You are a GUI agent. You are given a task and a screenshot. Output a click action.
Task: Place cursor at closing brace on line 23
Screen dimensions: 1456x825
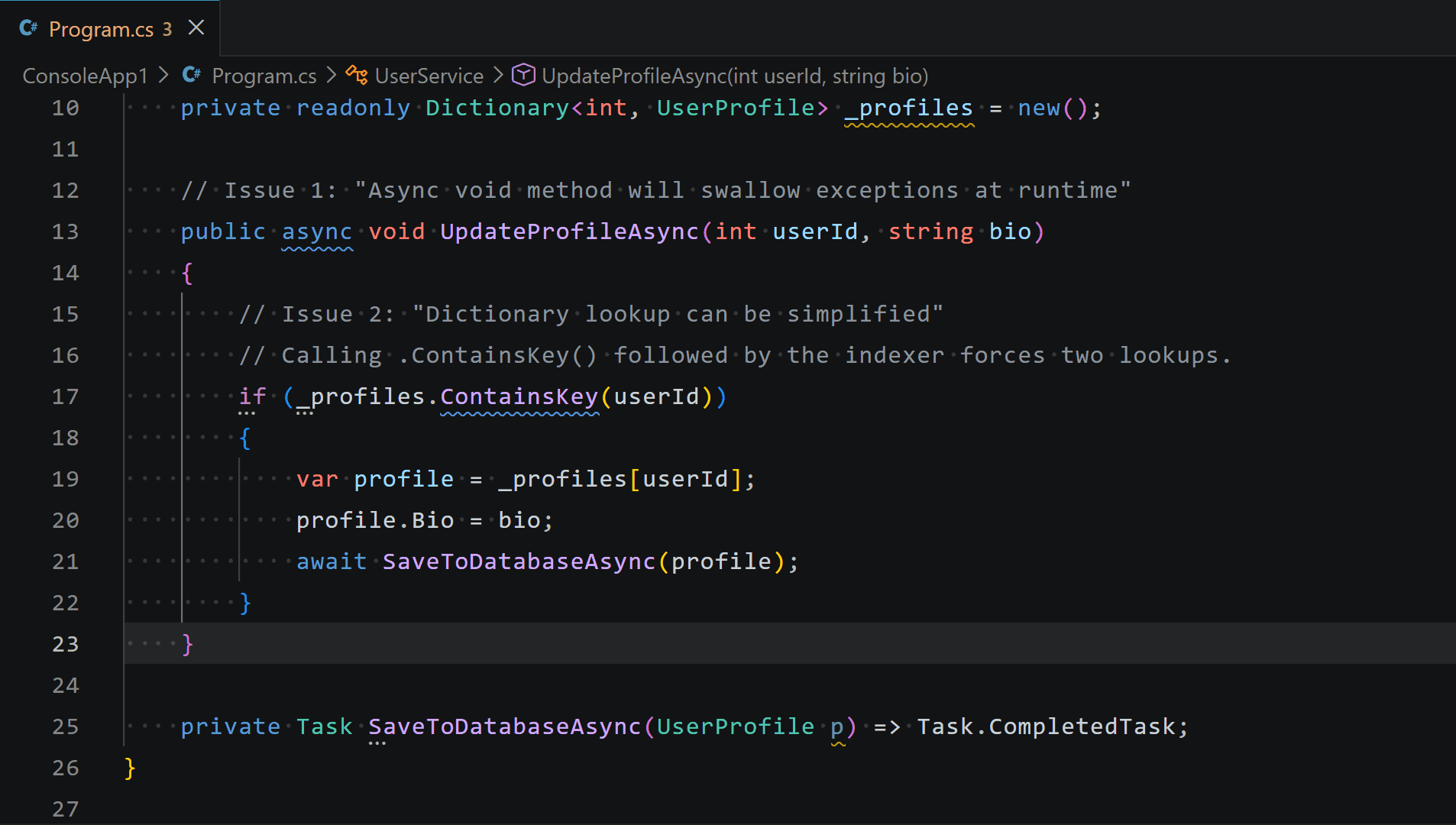click(x=188, y=644)
